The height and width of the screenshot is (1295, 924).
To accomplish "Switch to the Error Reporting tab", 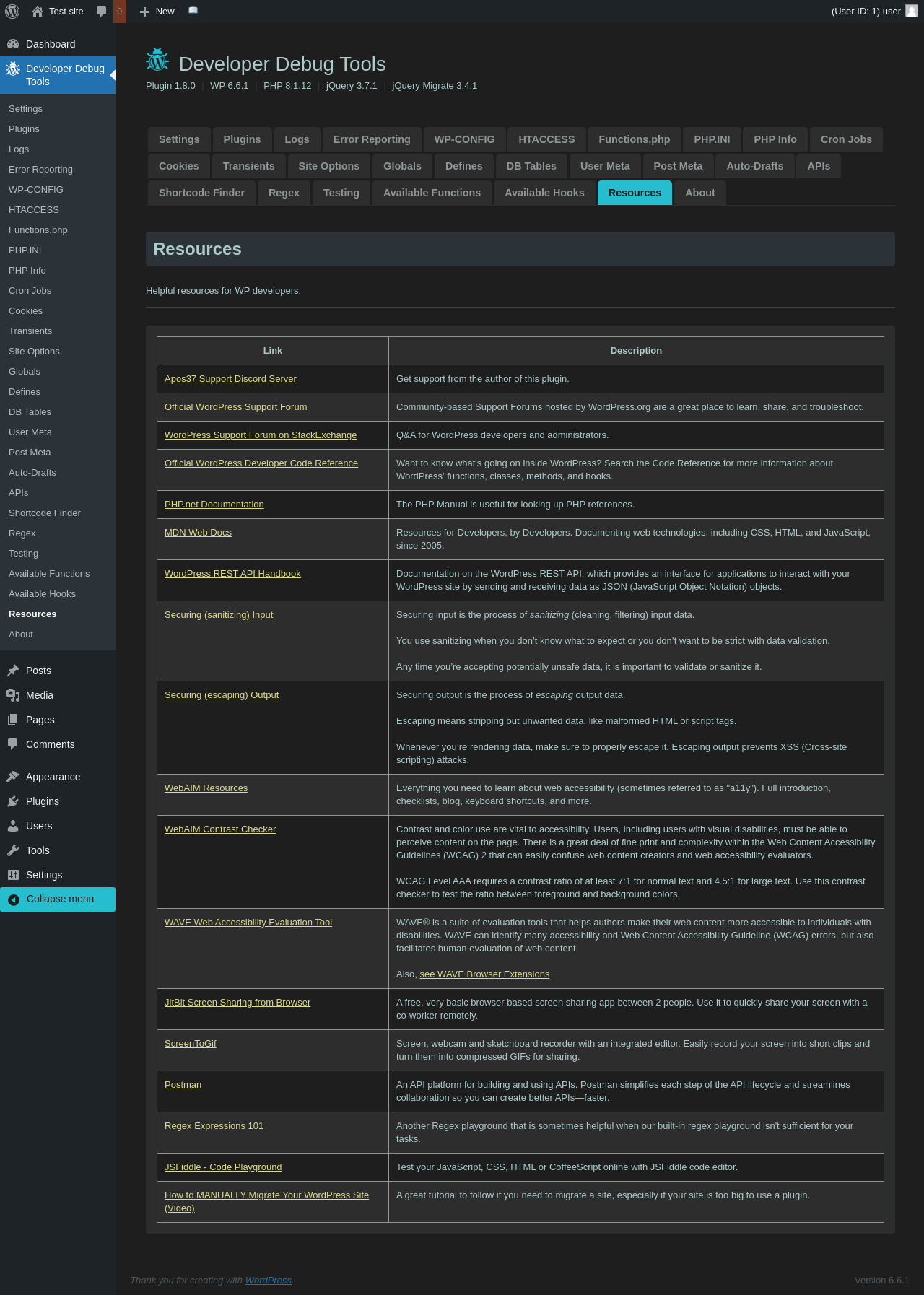I will tap(372, 139).
